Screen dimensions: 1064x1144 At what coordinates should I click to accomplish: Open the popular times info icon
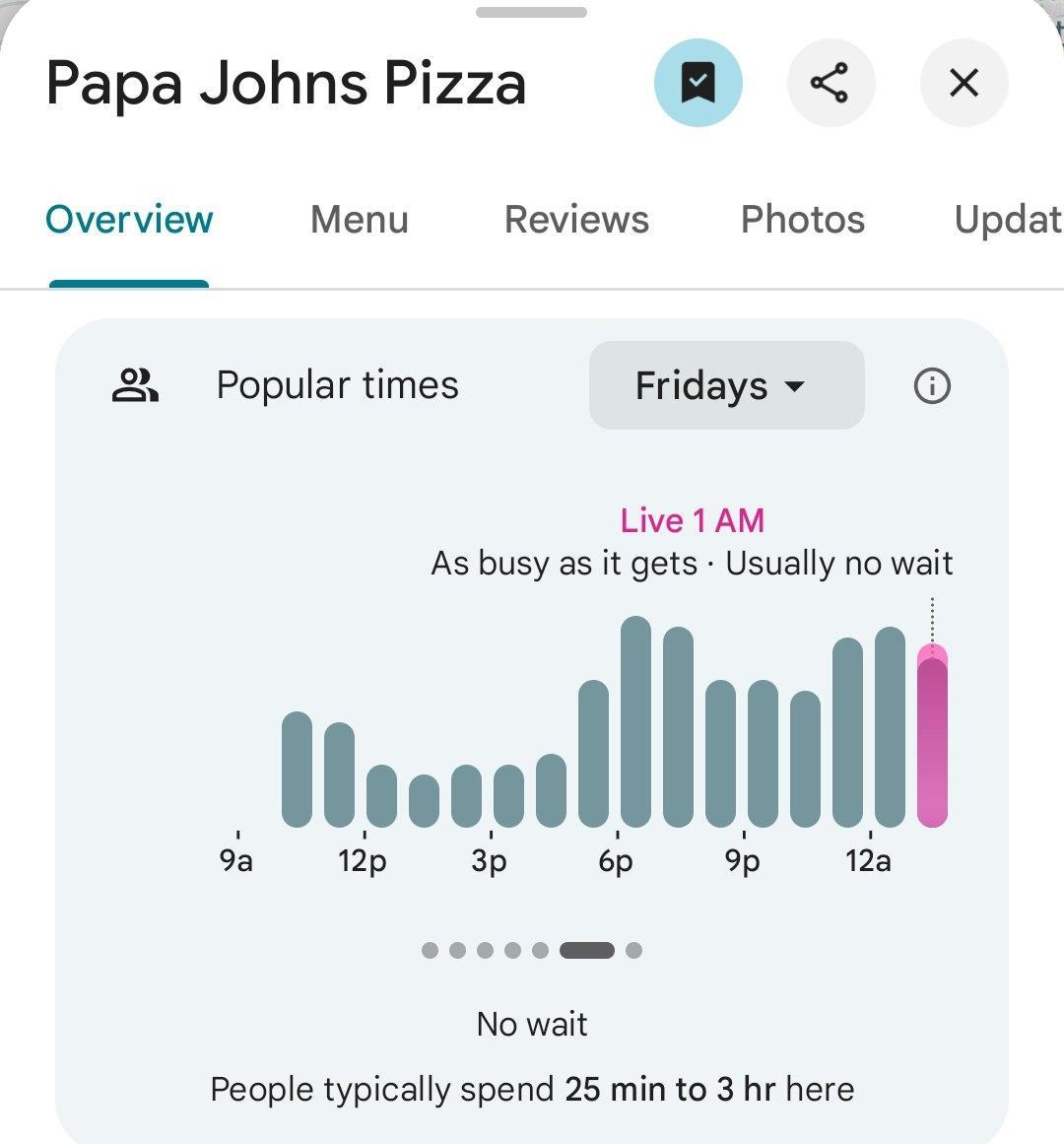pos(932,385)
